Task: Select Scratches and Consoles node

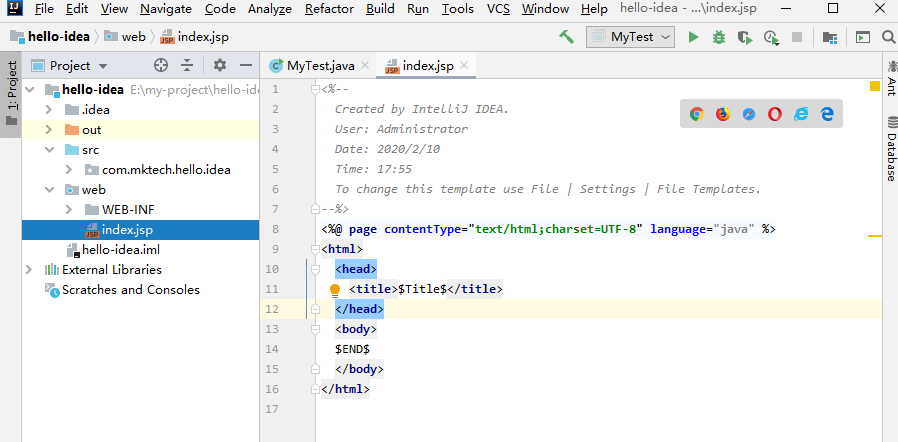Action: (131, 290)
